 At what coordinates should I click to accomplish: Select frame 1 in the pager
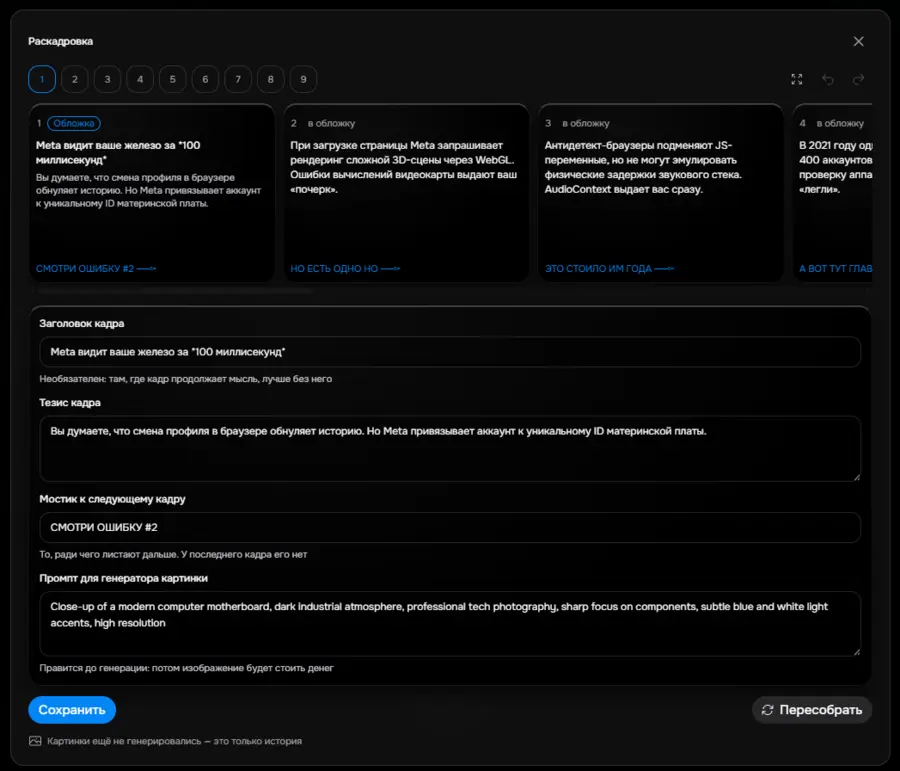pyautogui.click(x=42, y=79)
